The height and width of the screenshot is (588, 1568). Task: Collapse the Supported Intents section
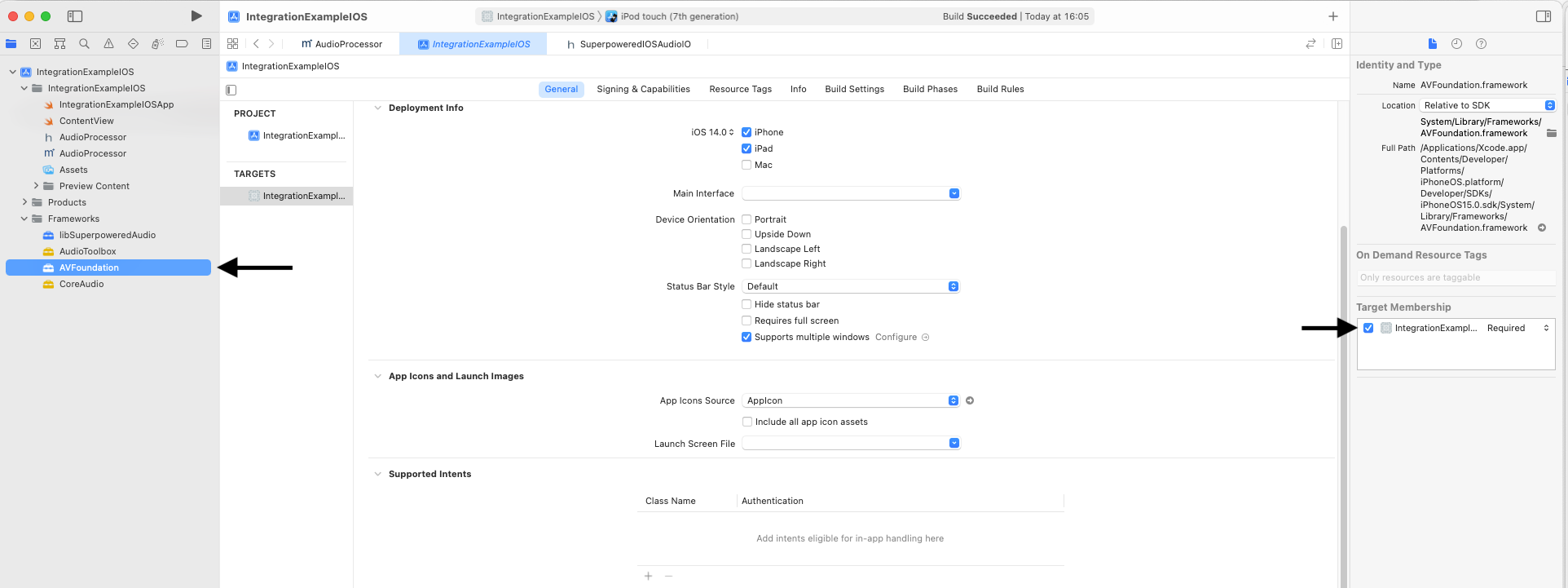(x=377, y=474)
